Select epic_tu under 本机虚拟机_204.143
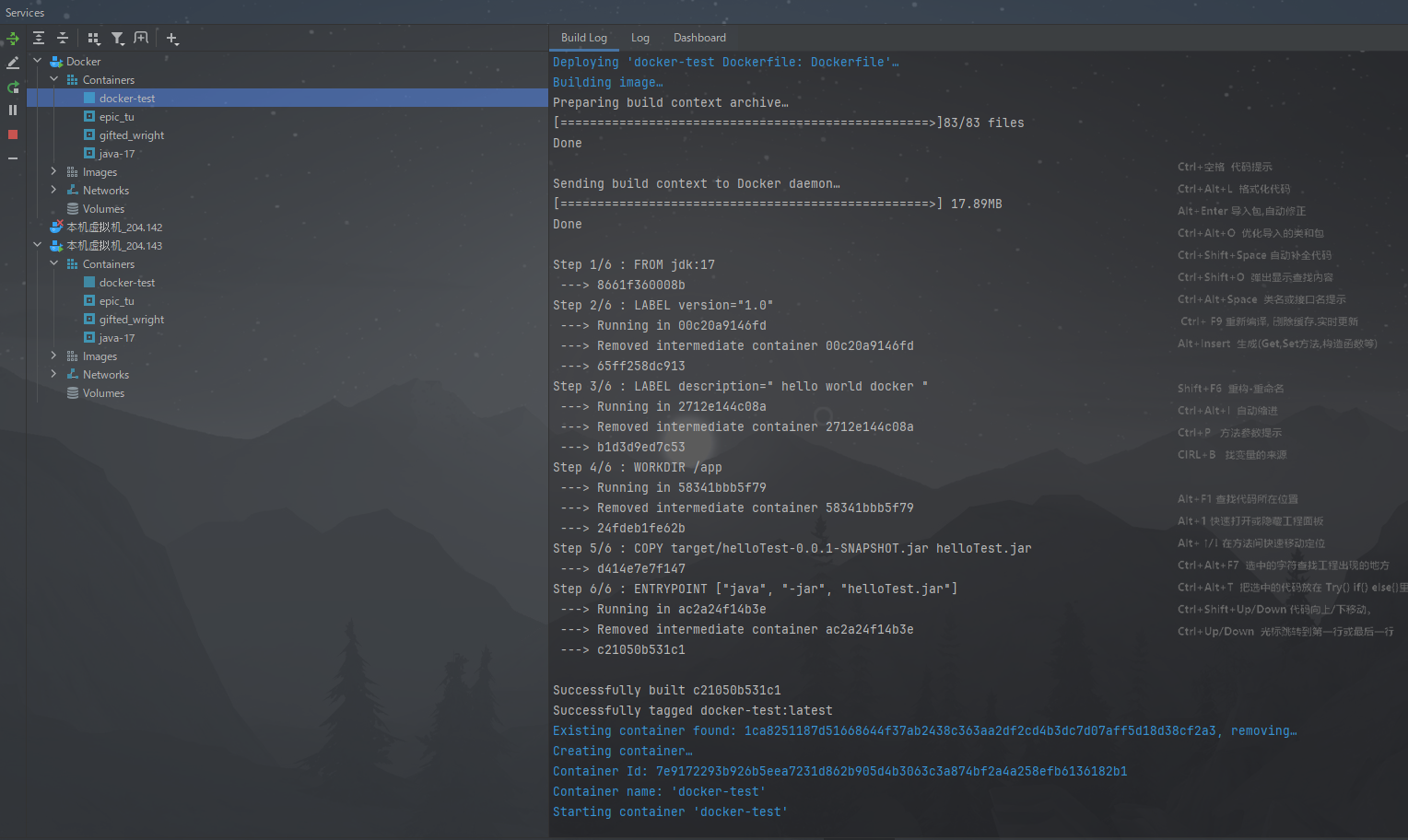The width and height of the screenshot is (1408, 840). (117, 301)
